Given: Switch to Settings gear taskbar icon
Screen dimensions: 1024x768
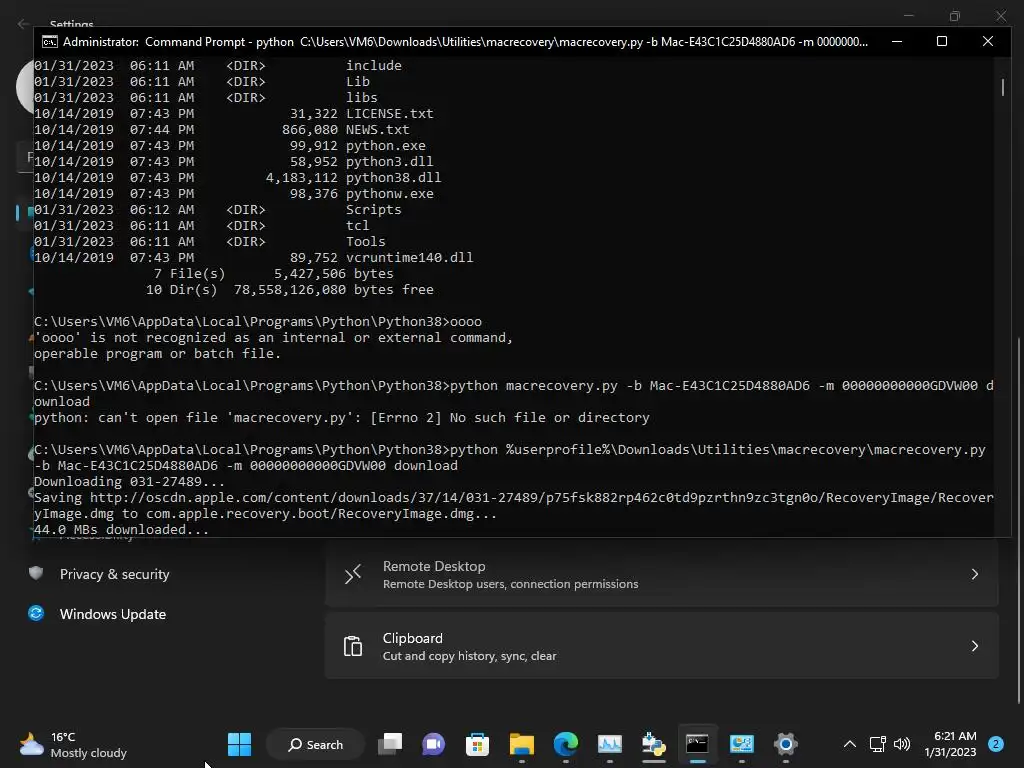Looking at the screenshot, I should click(786, 744).
